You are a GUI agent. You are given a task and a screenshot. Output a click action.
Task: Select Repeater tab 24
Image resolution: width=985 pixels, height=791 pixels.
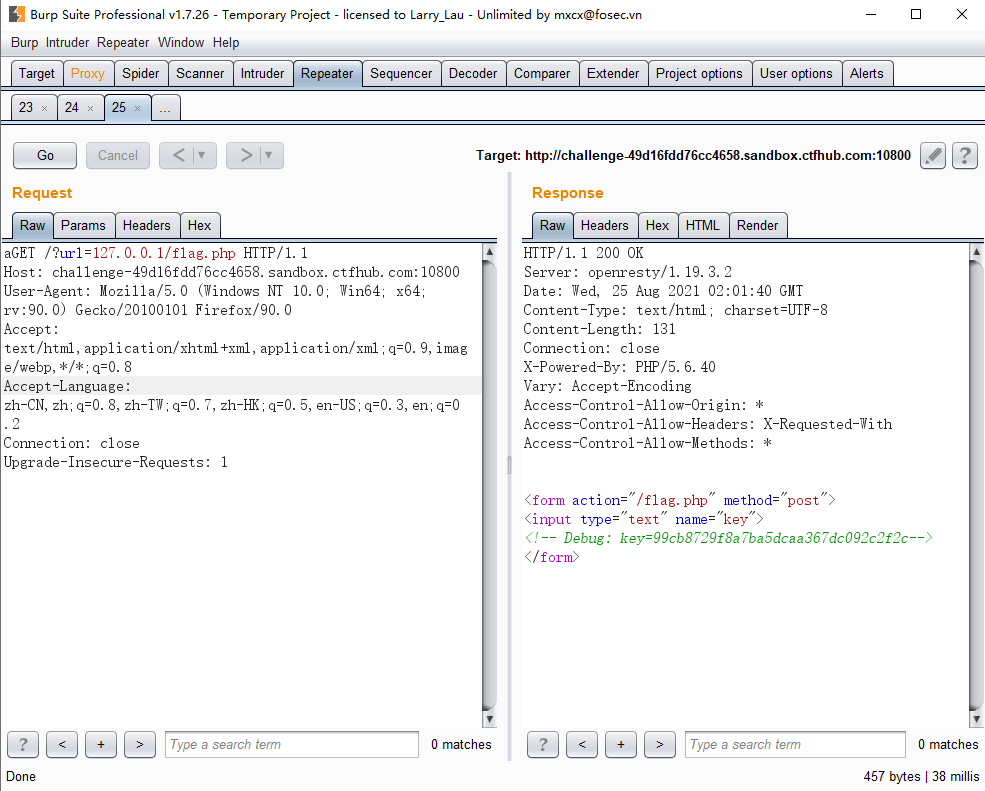72,107
